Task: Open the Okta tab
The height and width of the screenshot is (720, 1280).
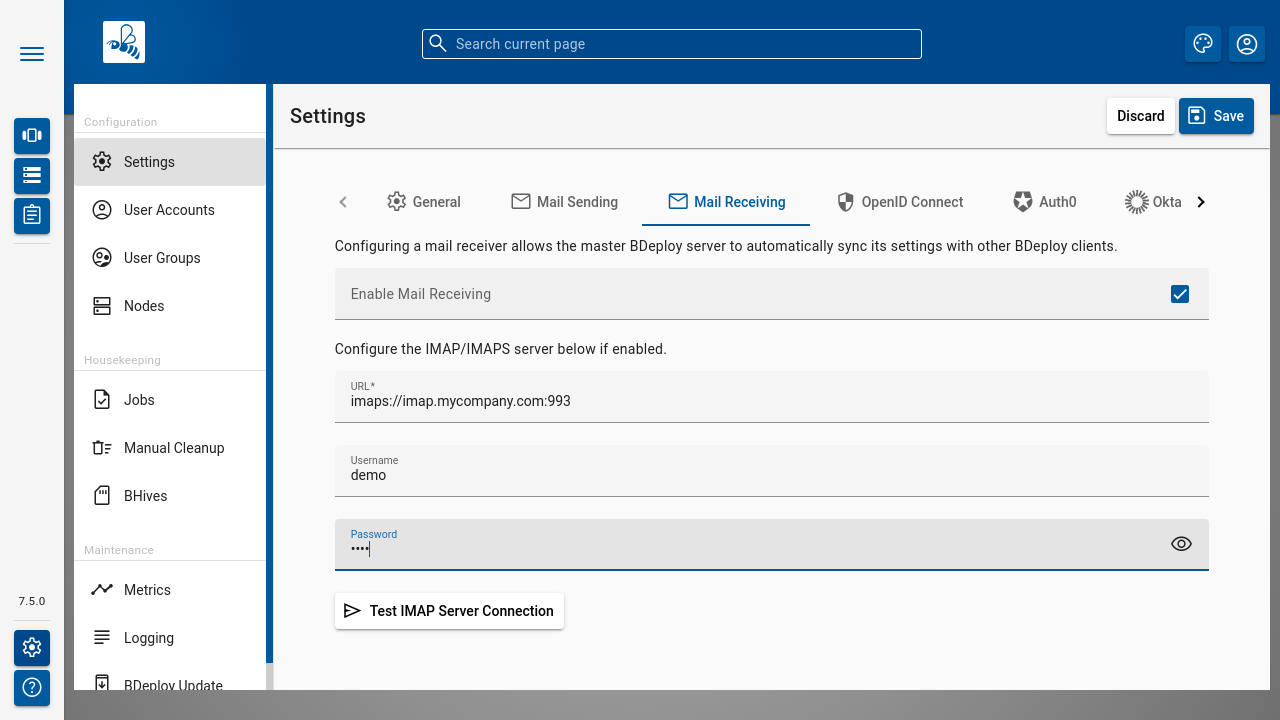Action: coord(1153,202)
